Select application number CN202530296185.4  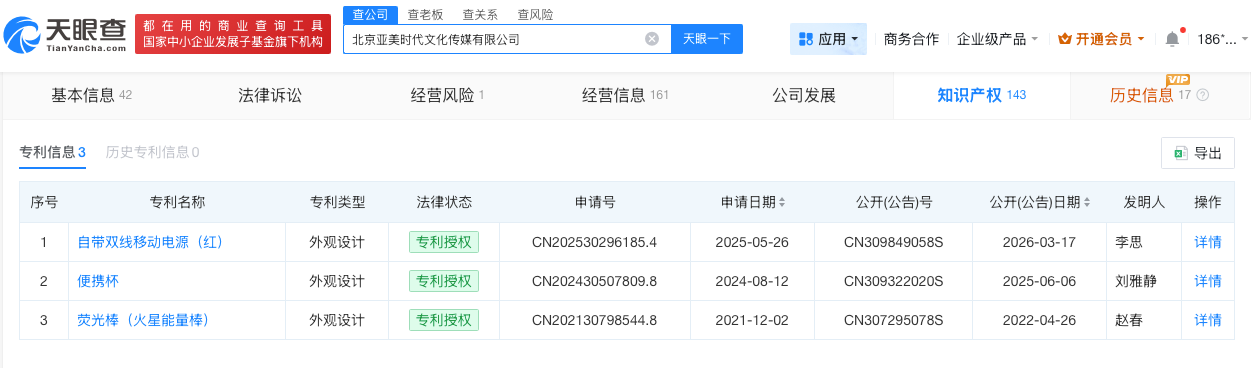click(594, 241)
